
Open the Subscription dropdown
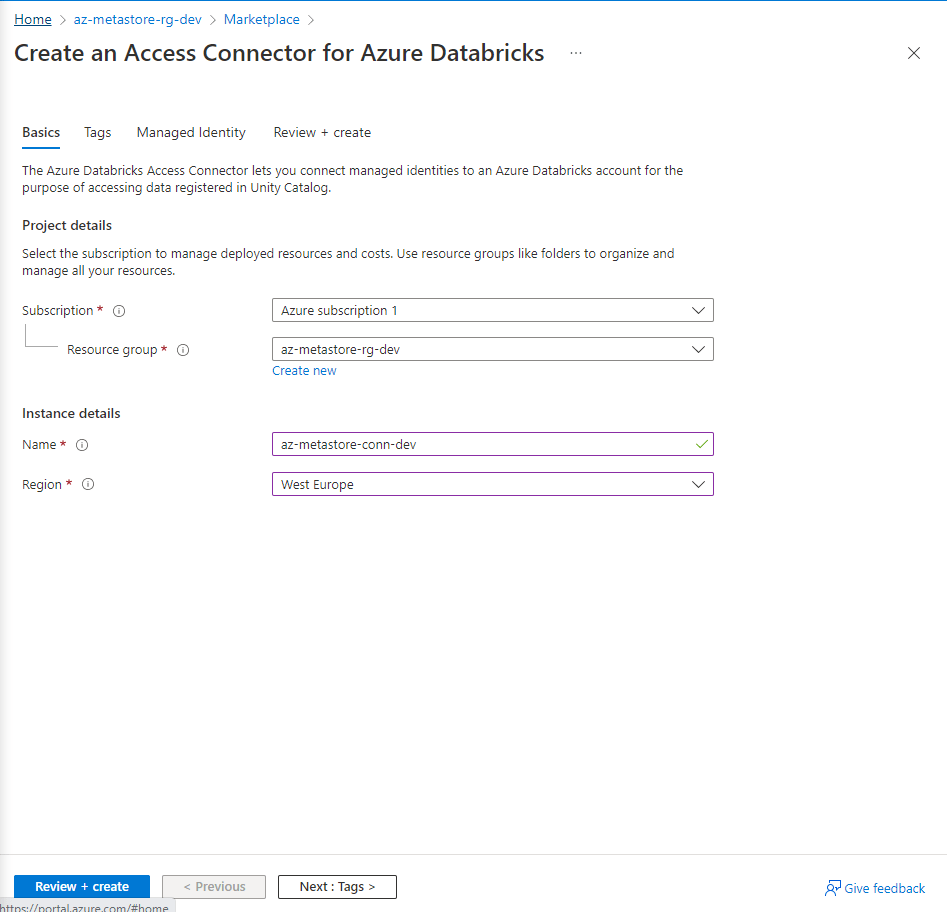pyautogui.click(x=699, y=310)
